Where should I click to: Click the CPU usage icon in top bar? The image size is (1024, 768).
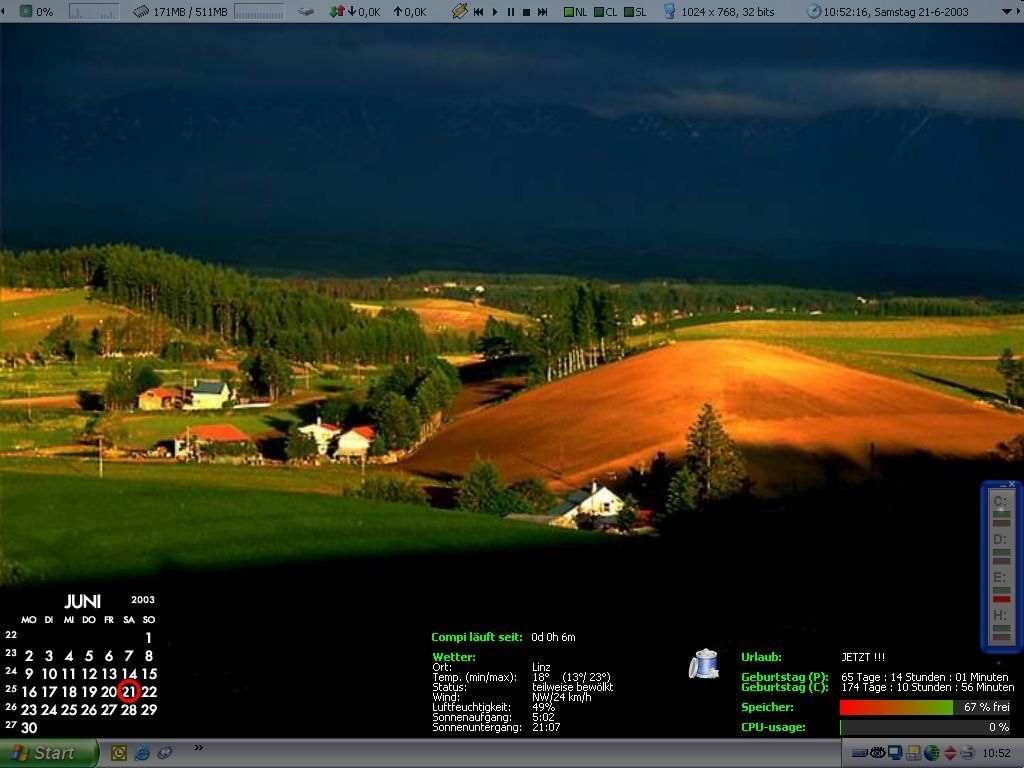(x=26, y=12)
